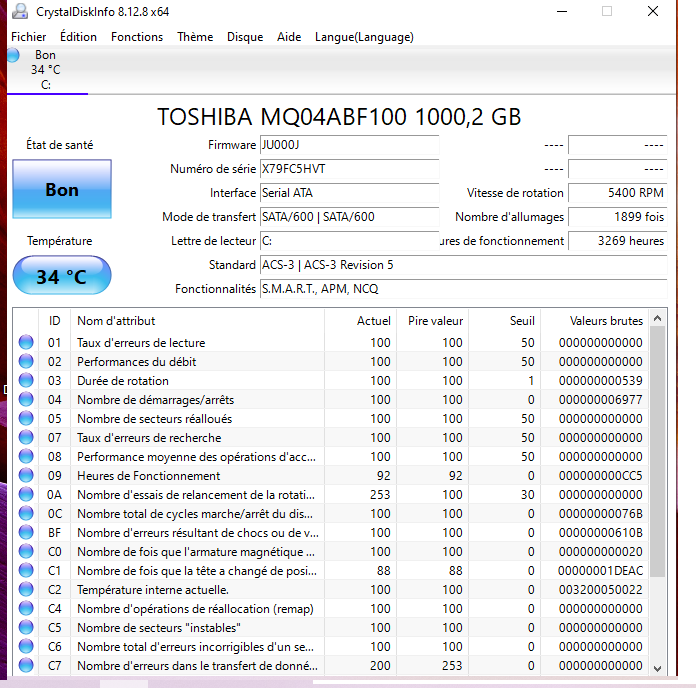Click status orb for attribute C7 row
The width and height of the screenshot is (696, 688).
pos(26,665)
